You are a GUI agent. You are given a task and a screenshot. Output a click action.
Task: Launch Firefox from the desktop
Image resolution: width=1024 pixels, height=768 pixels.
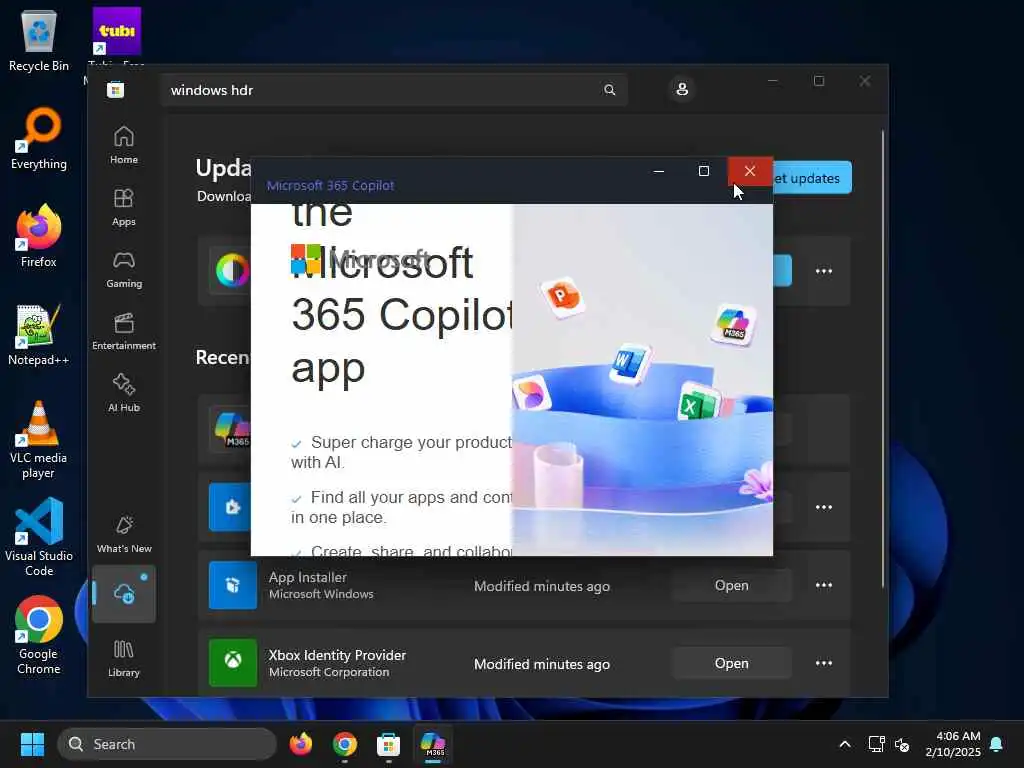39,236
